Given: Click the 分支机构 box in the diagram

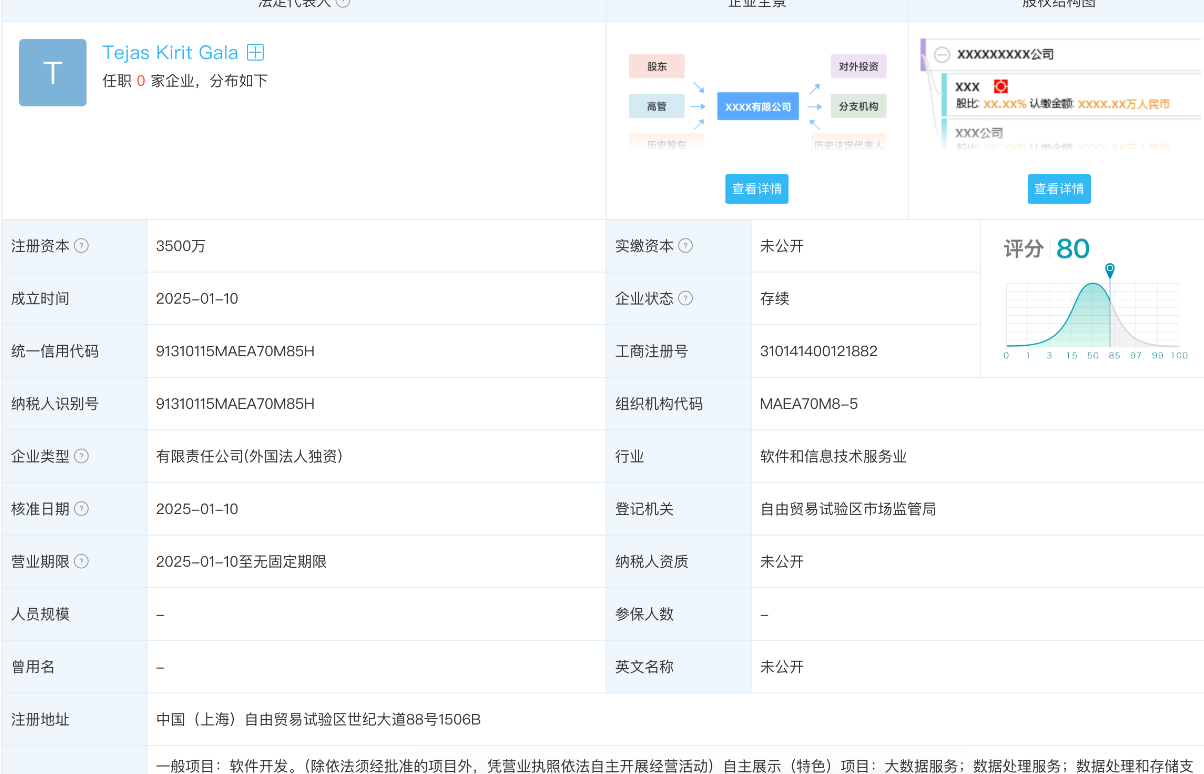Looking at the screenshot, I should click(858, 106).
